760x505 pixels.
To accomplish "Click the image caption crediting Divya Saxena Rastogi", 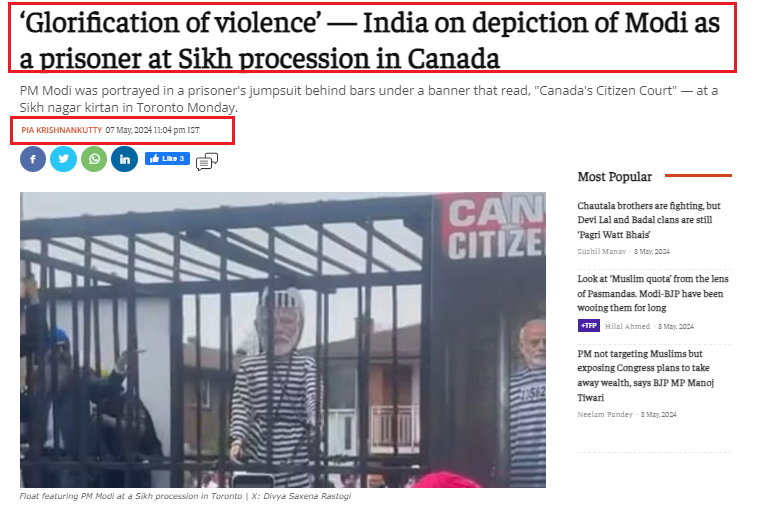I will coord(185,496).
